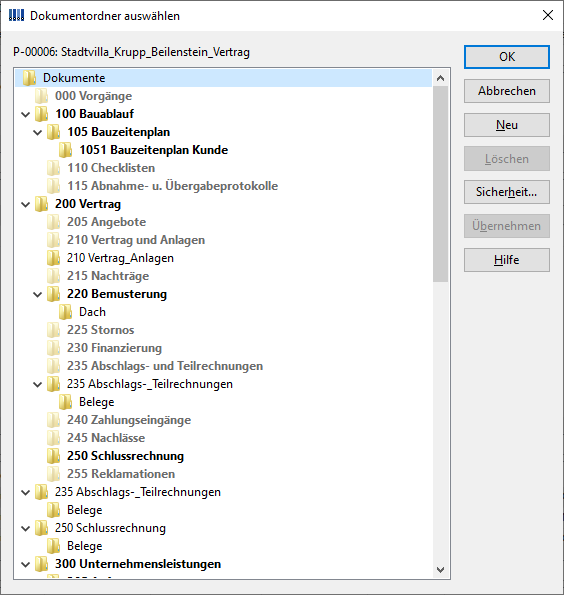The image size is (564, 595).
Task: Open the Sicherheit... settings
Action: pos(507,192)
